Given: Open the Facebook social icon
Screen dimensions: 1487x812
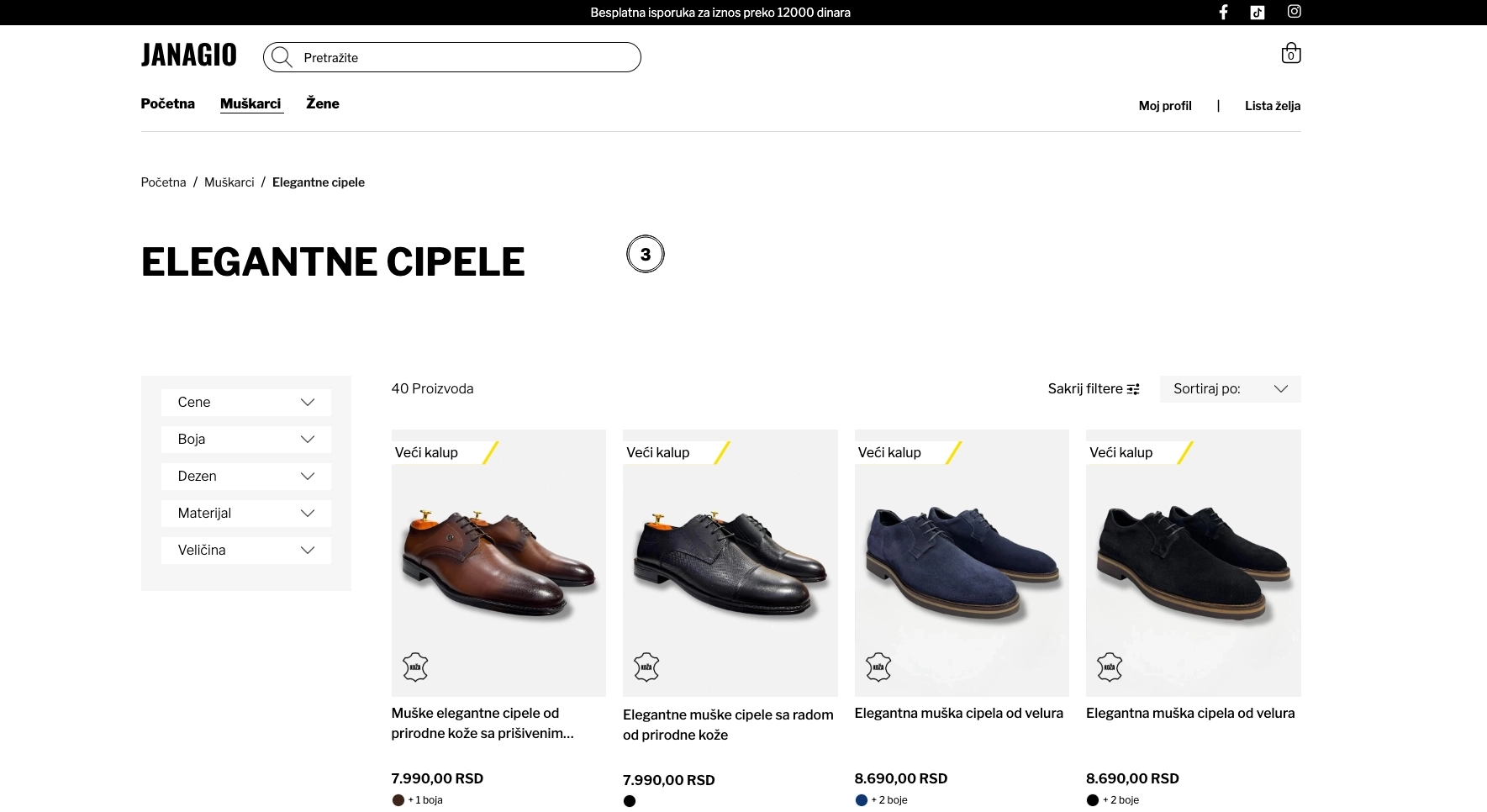Looking at the screenshot, I should pos(1224,12).
